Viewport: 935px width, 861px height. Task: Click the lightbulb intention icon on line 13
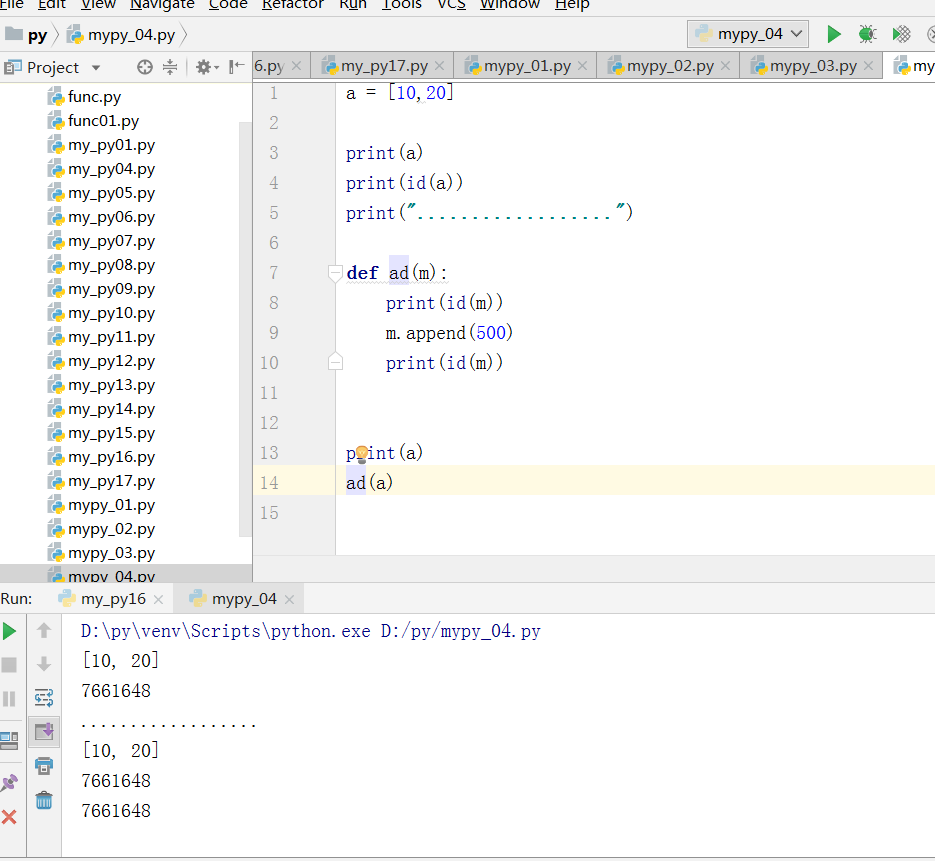tap(361, 454)
